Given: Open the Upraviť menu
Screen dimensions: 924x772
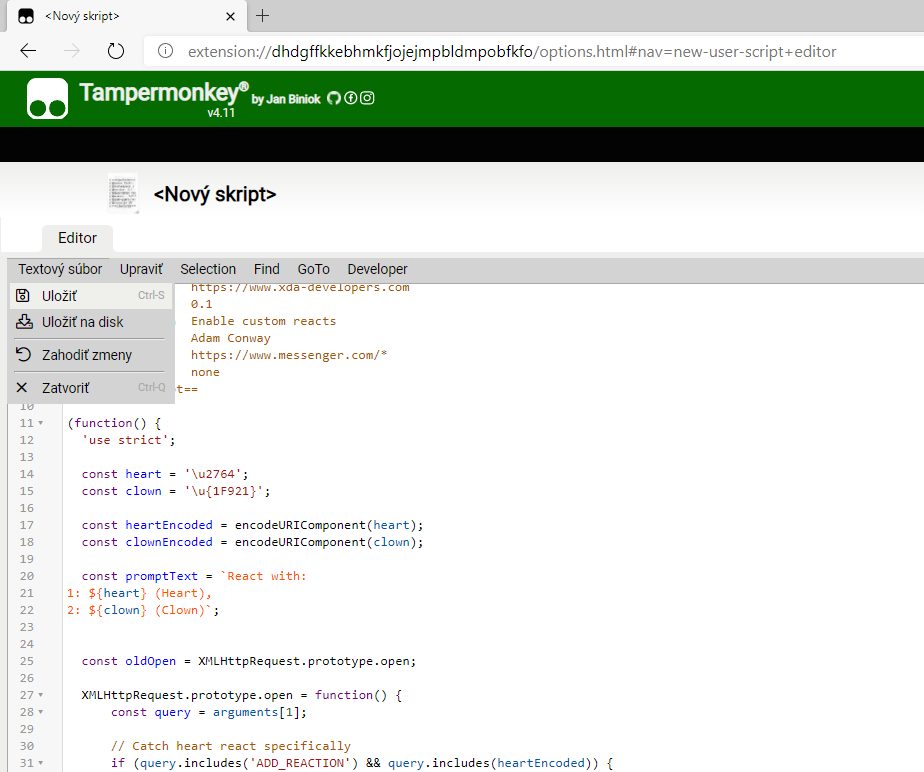Looking at the screenshot, I should (141, 269).
